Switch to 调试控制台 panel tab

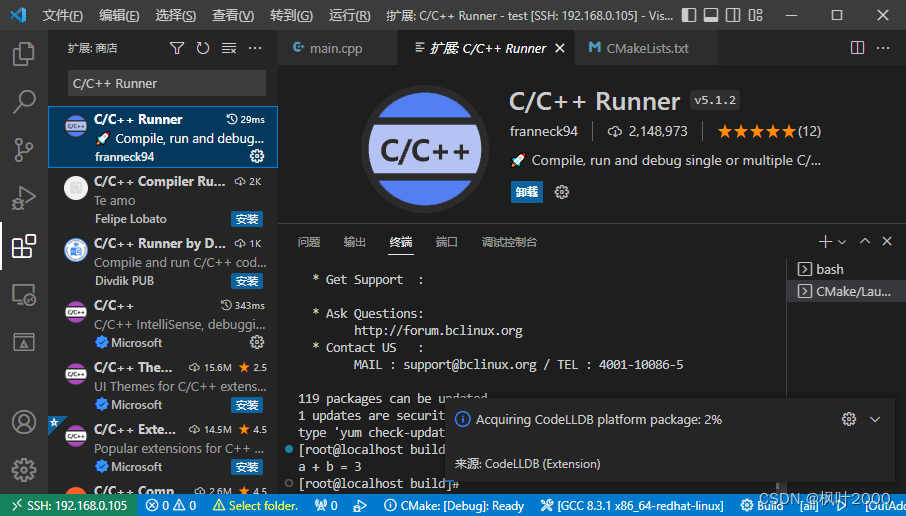point(509,242)
